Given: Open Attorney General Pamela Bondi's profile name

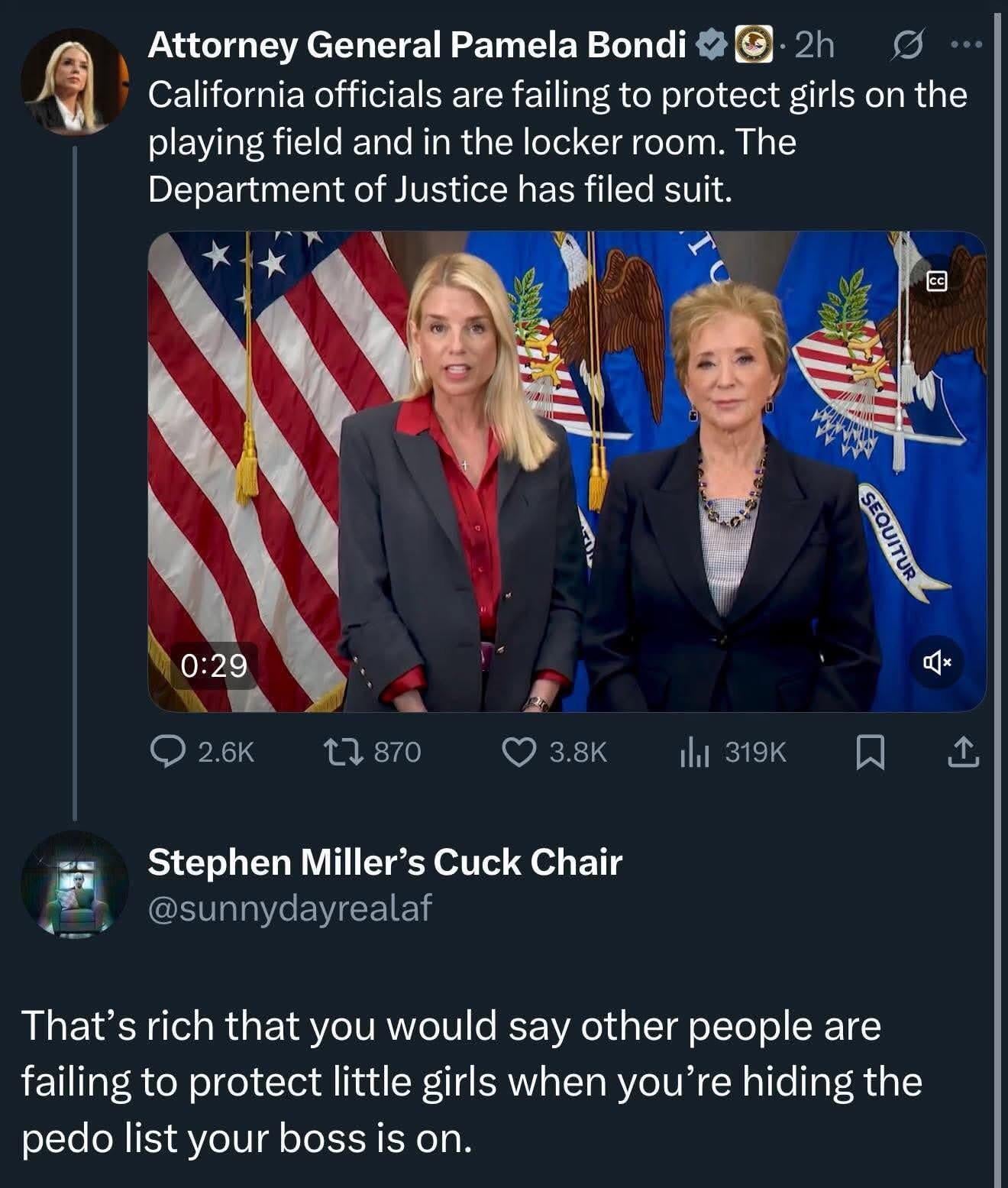Looking at the screenshot, I should (417, 47).
